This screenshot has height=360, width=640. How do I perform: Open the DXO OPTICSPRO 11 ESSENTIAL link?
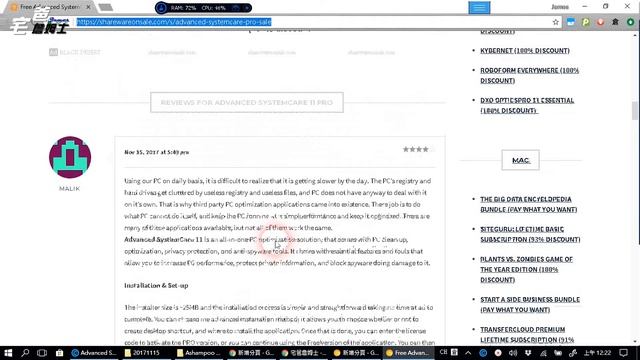527,105
